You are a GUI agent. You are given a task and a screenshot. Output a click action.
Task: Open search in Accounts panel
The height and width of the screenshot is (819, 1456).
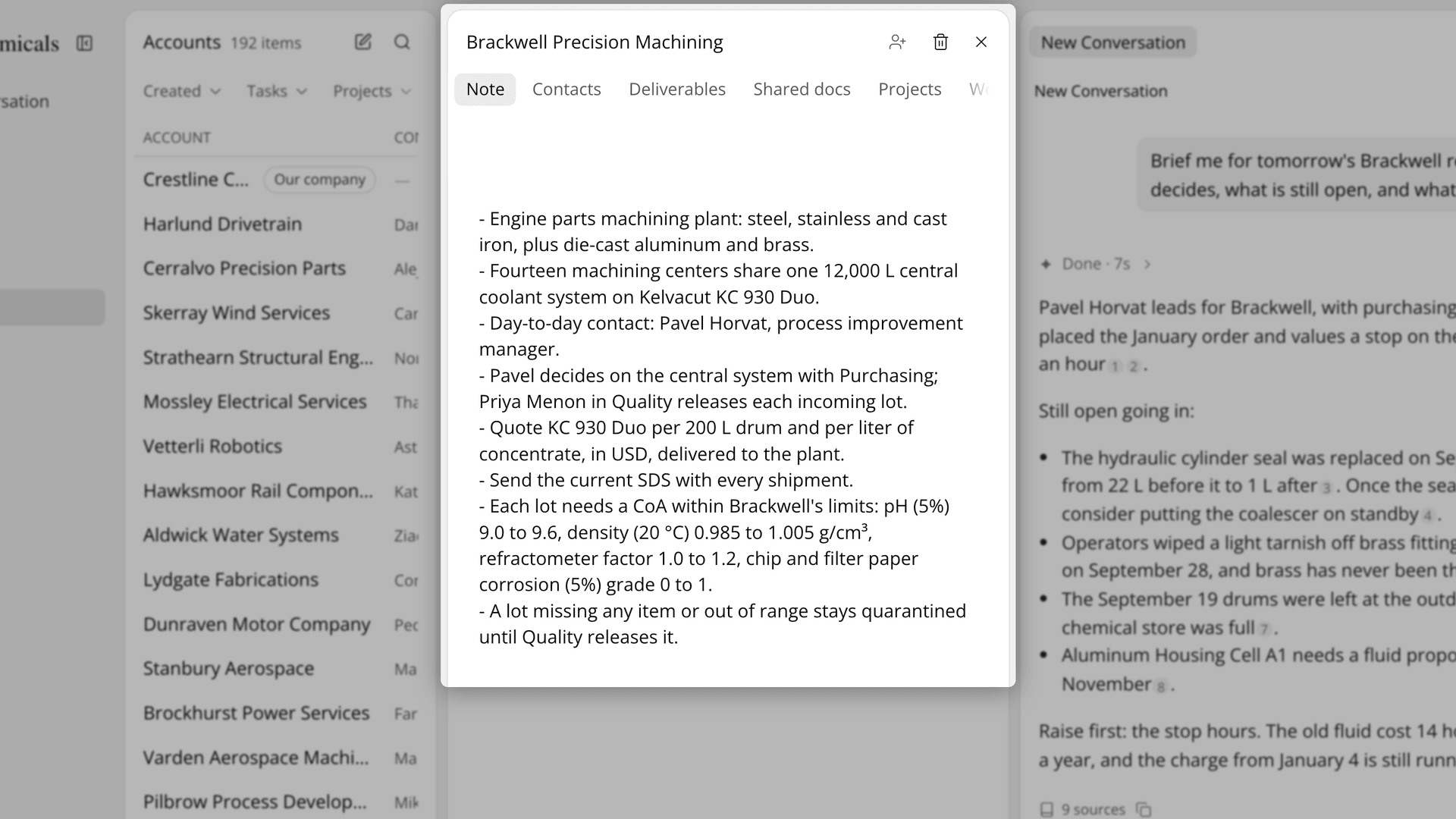point(402,42)
